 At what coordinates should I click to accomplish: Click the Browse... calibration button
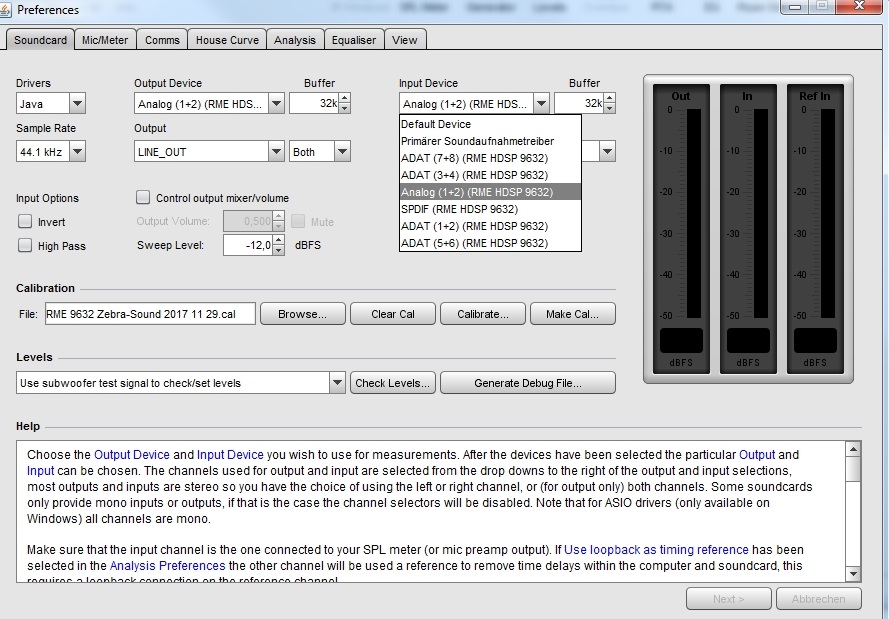click(x=302, y=314)
